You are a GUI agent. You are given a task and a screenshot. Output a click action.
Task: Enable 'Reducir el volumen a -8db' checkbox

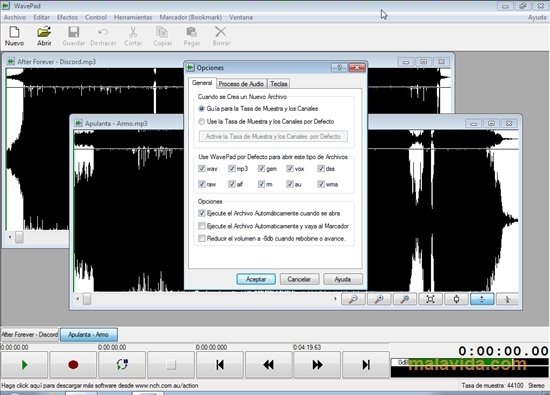click(x=202, y=238)
